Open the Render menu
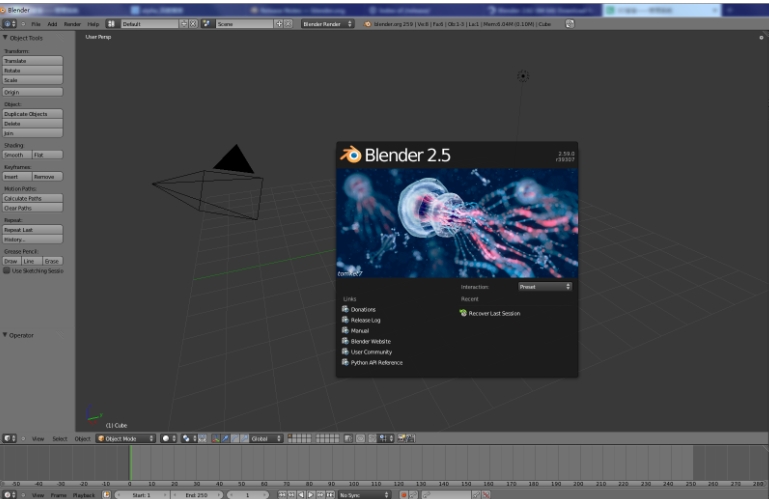Image resolution: width=769 pixels, height=499 pixels. (72, 24)
